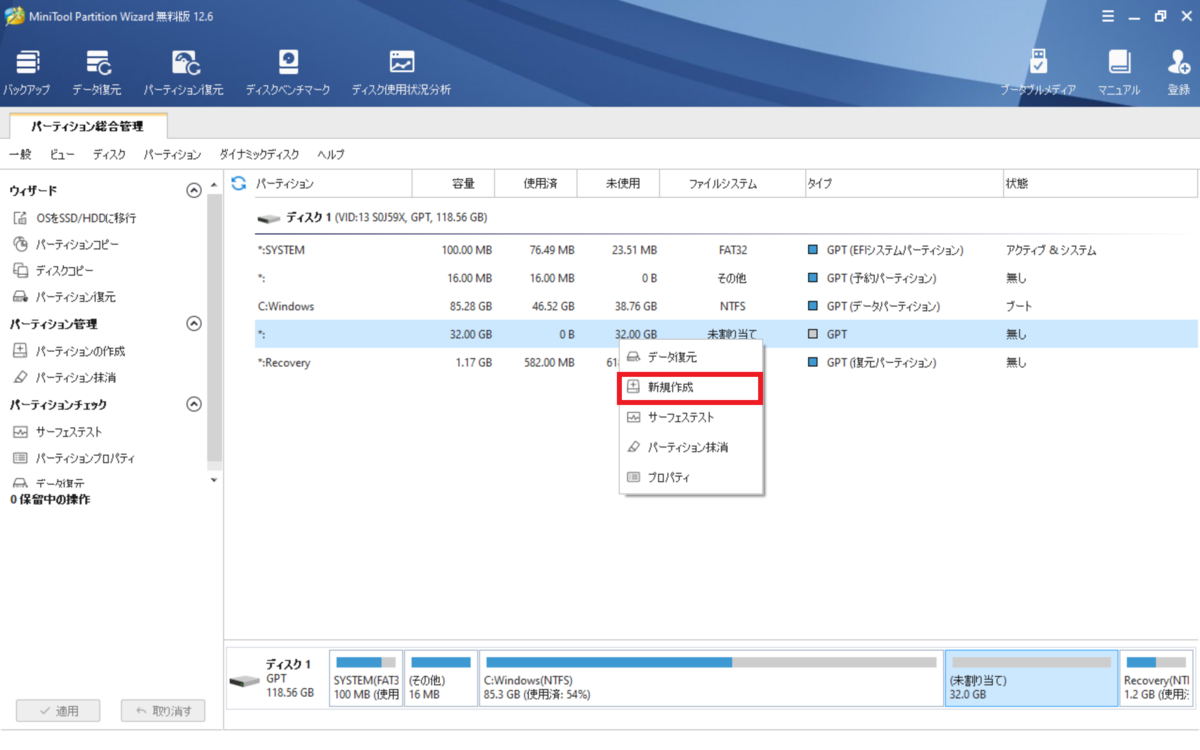Choose 新規作成 in context menu
This screenshot has width=1200, height=750.
tap(691, 387)
